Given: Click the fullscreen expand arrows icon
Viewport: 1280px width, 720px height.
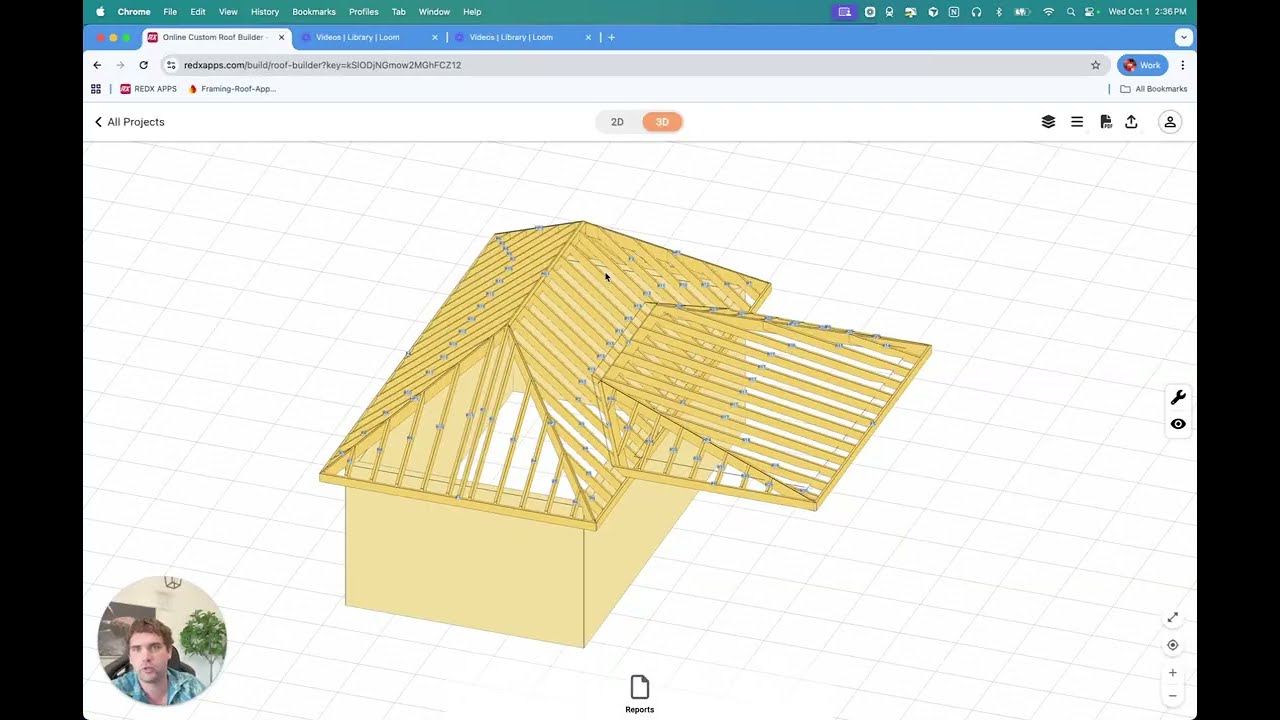Looking at the screenshot, I should click(x=1173, y=618).
